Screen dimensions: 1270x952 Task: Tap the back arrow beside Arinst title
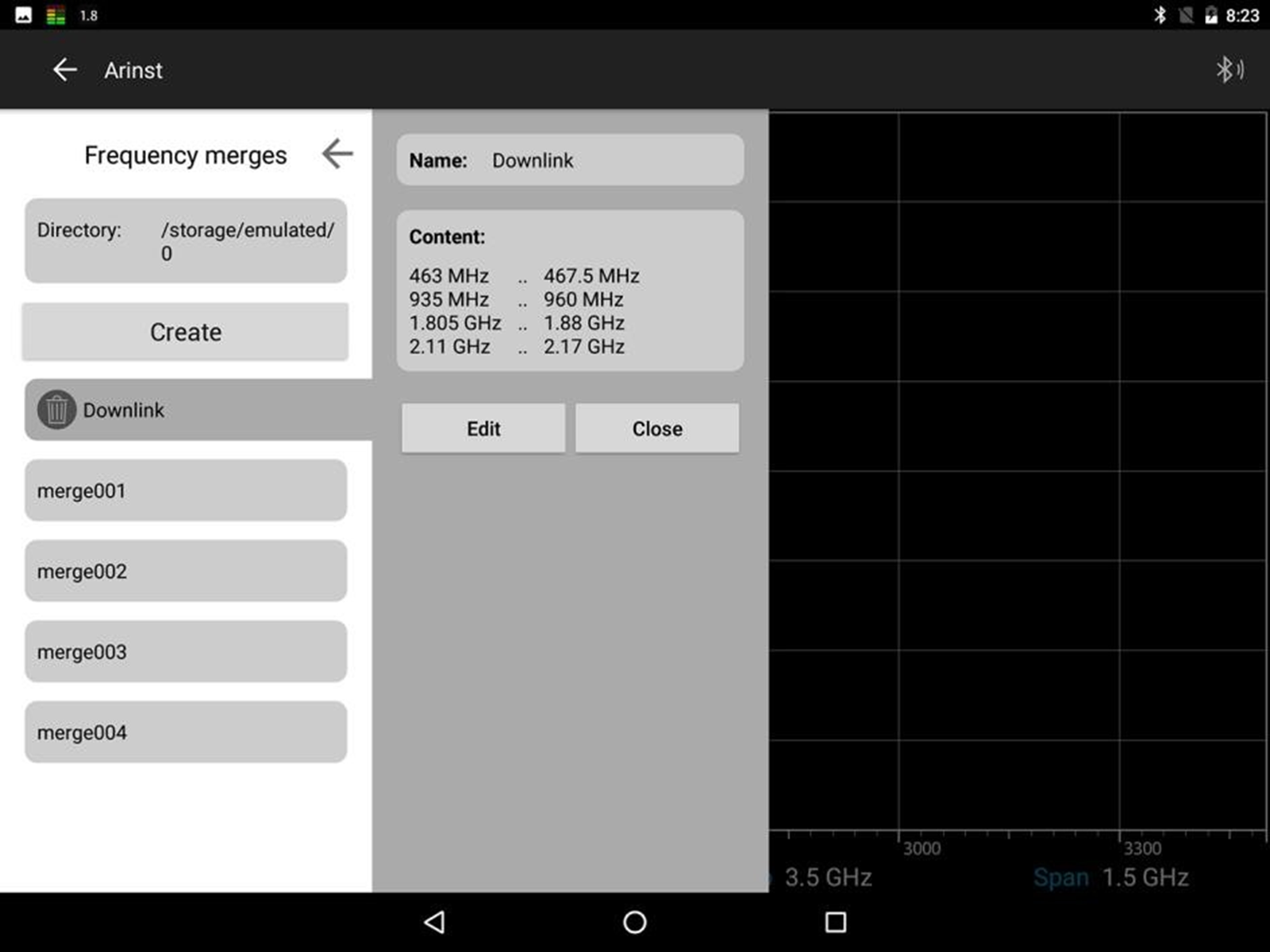tap(64, 70)
